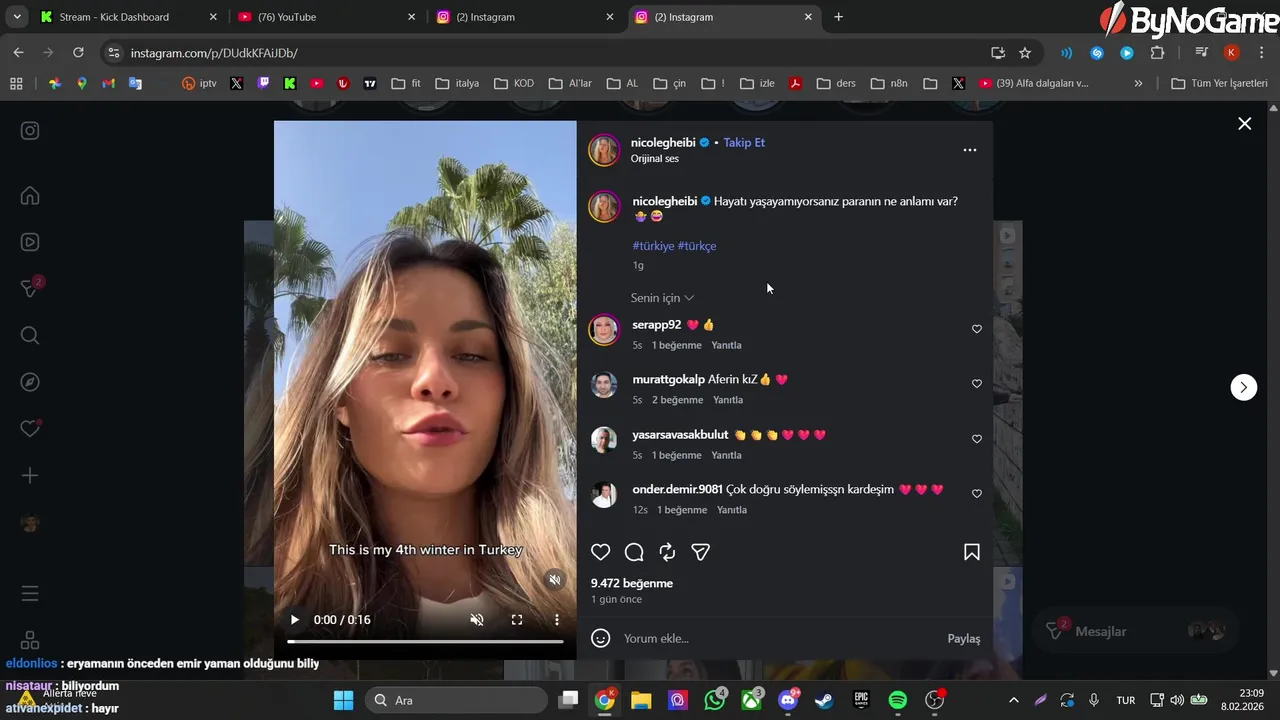
Task: Open Spotify from the taskbar
Action: pyautogui.click(x=898, y=700)
